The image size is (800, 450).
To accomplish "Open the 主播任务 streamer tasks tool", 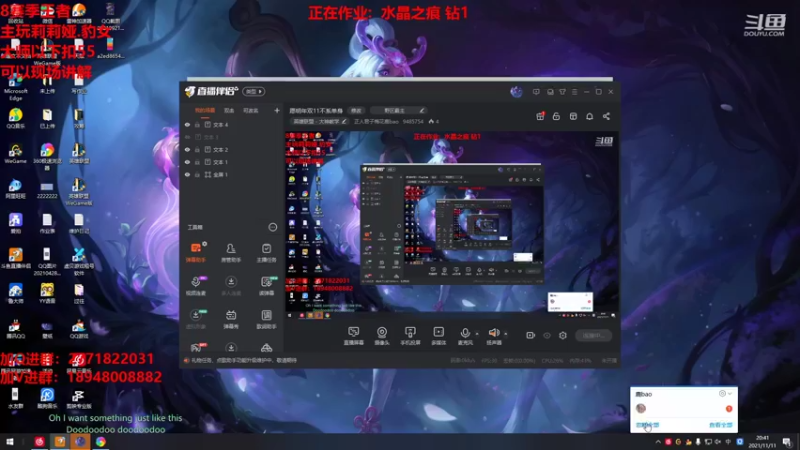I will [266, 252].
